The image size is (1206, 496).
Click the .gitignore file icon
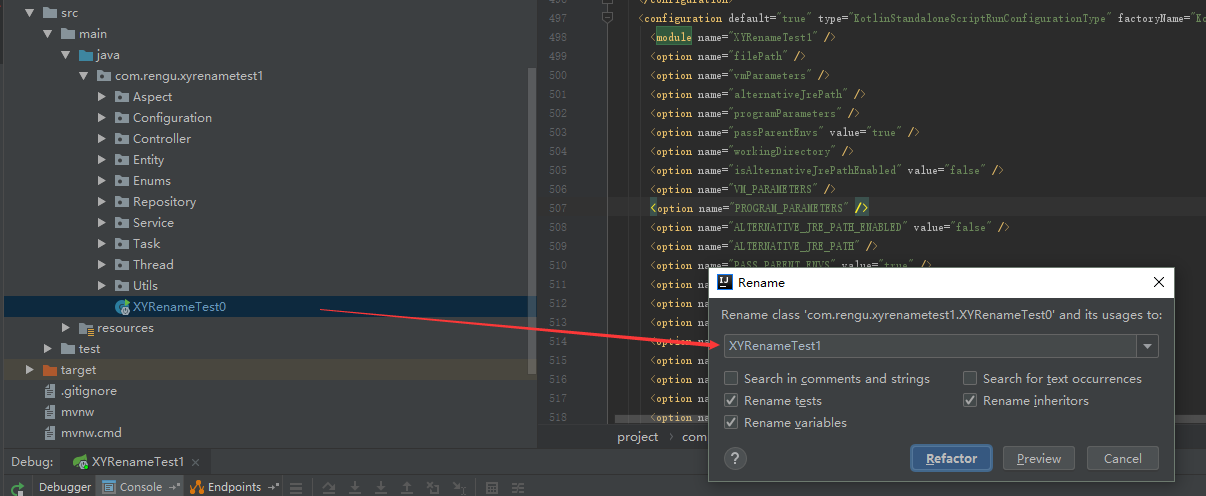click(50, 391)
